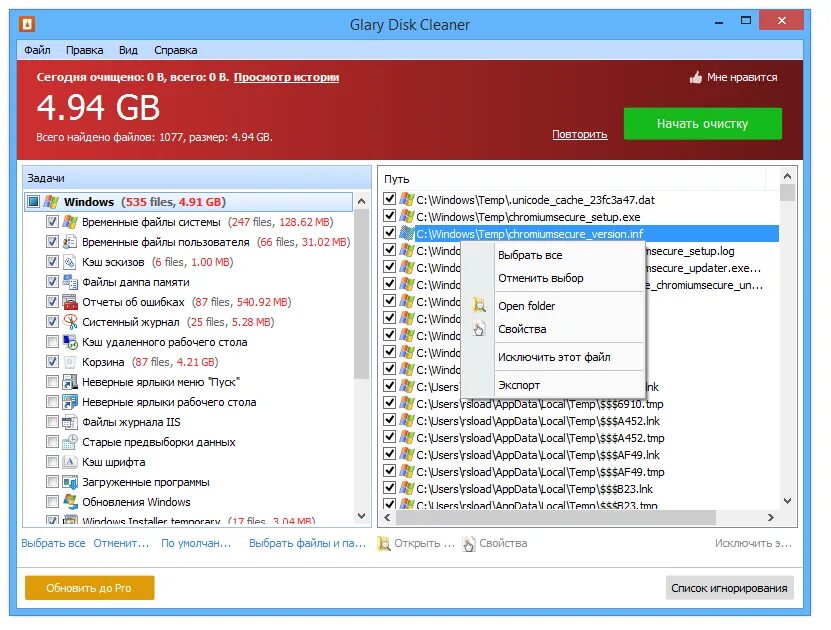Uncheck 'Отчеты об ошибках' checkbox
The height and width of the screenshot is (630, 831).
[52, 302]
